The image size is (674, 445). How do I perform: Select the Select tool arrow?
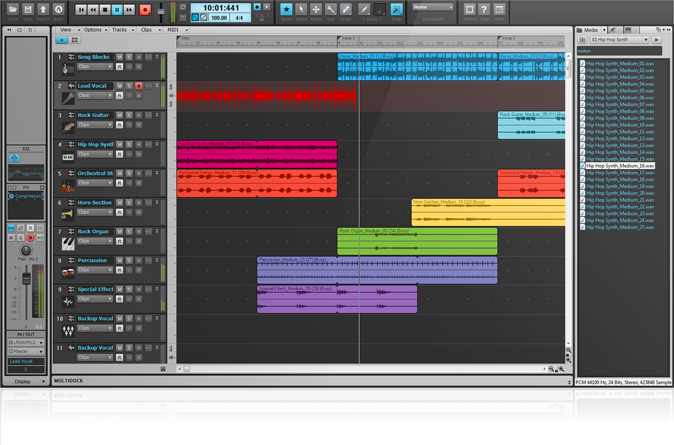coord(301,9)
